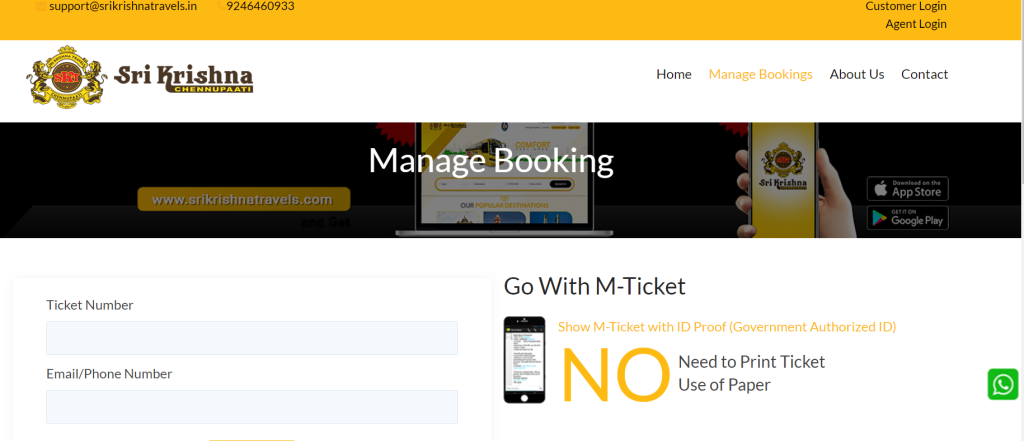Image resolution: width=1024 pixels, height=441 pixels.
Task: Click Show M-Ticket with ID Proof text
Action: tap(727, 327)
